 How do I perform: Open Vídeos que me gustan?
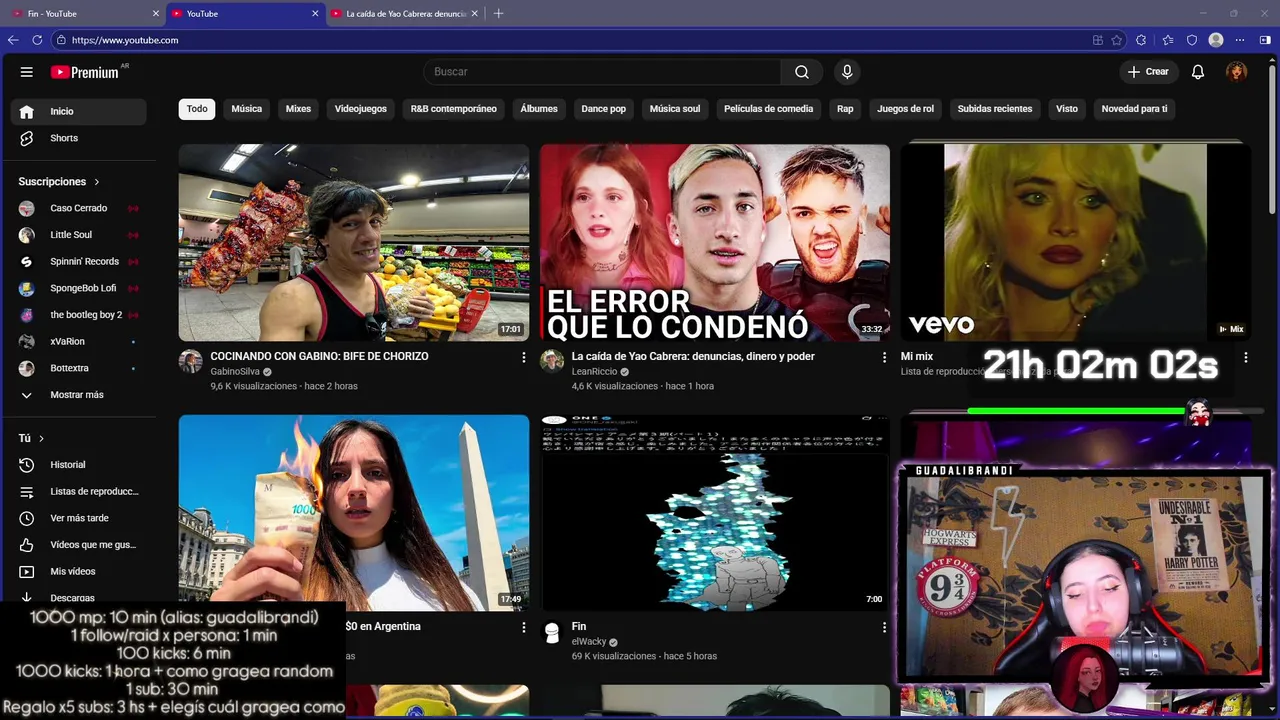click(78, 545)
